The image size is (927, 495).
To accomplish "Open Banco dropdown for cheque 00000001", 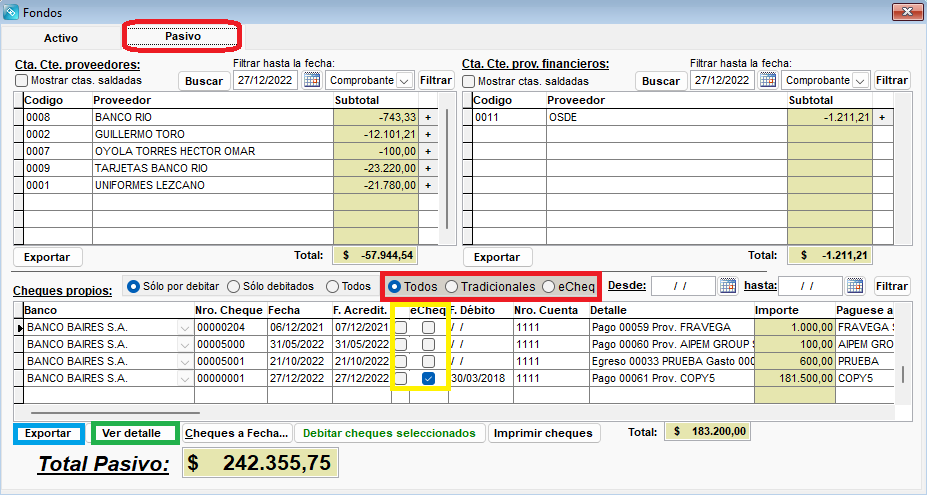I will [185, 378].
